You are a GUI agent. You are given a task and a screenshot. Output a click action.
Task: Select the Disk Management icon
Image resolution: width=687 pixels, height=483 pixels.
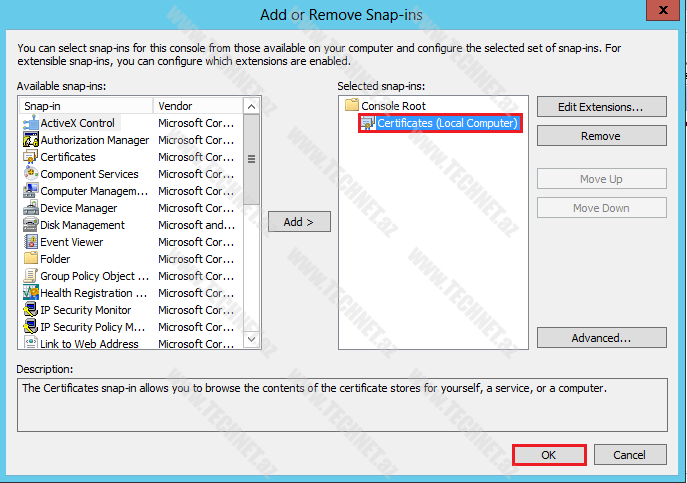(31, 225)
